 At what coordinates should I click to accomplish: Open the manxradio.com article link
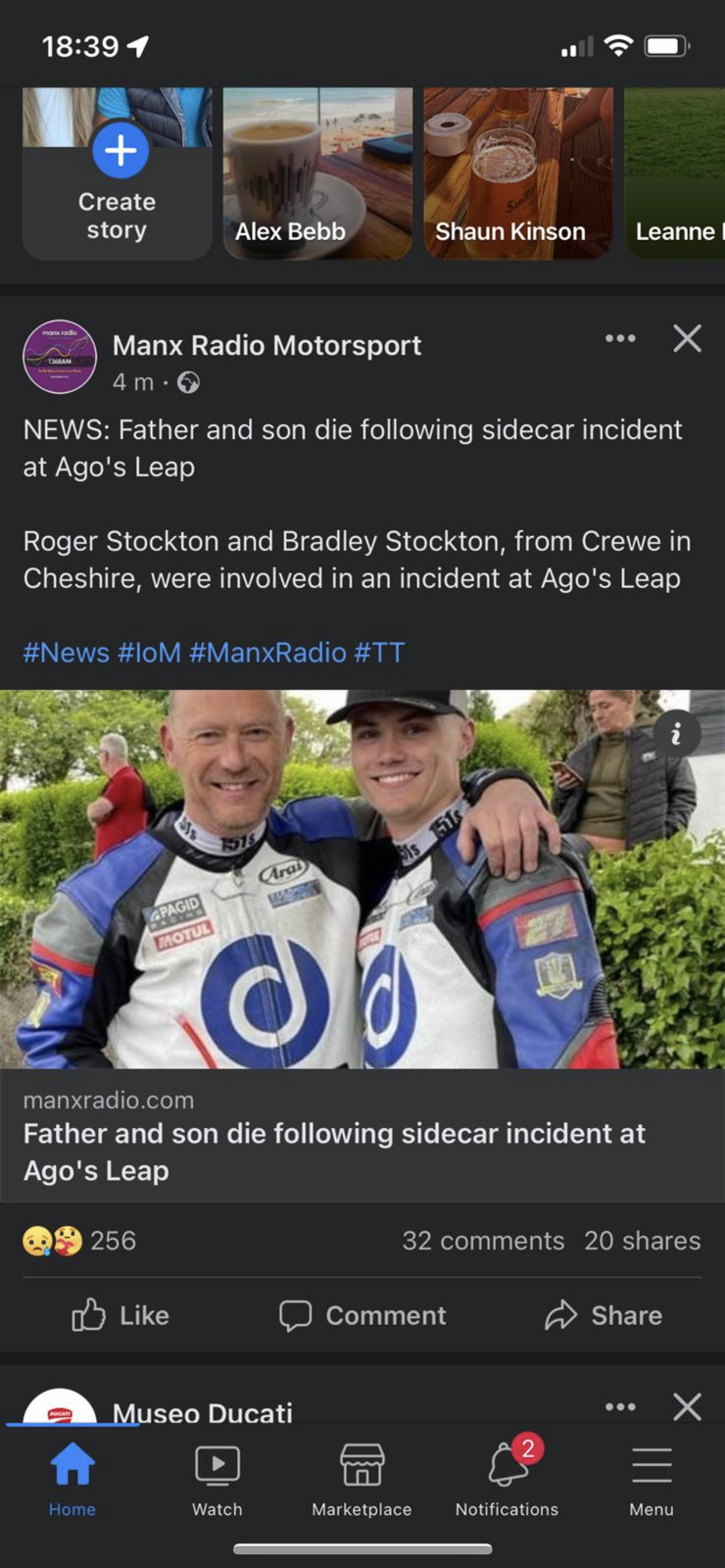[333, 1137]
